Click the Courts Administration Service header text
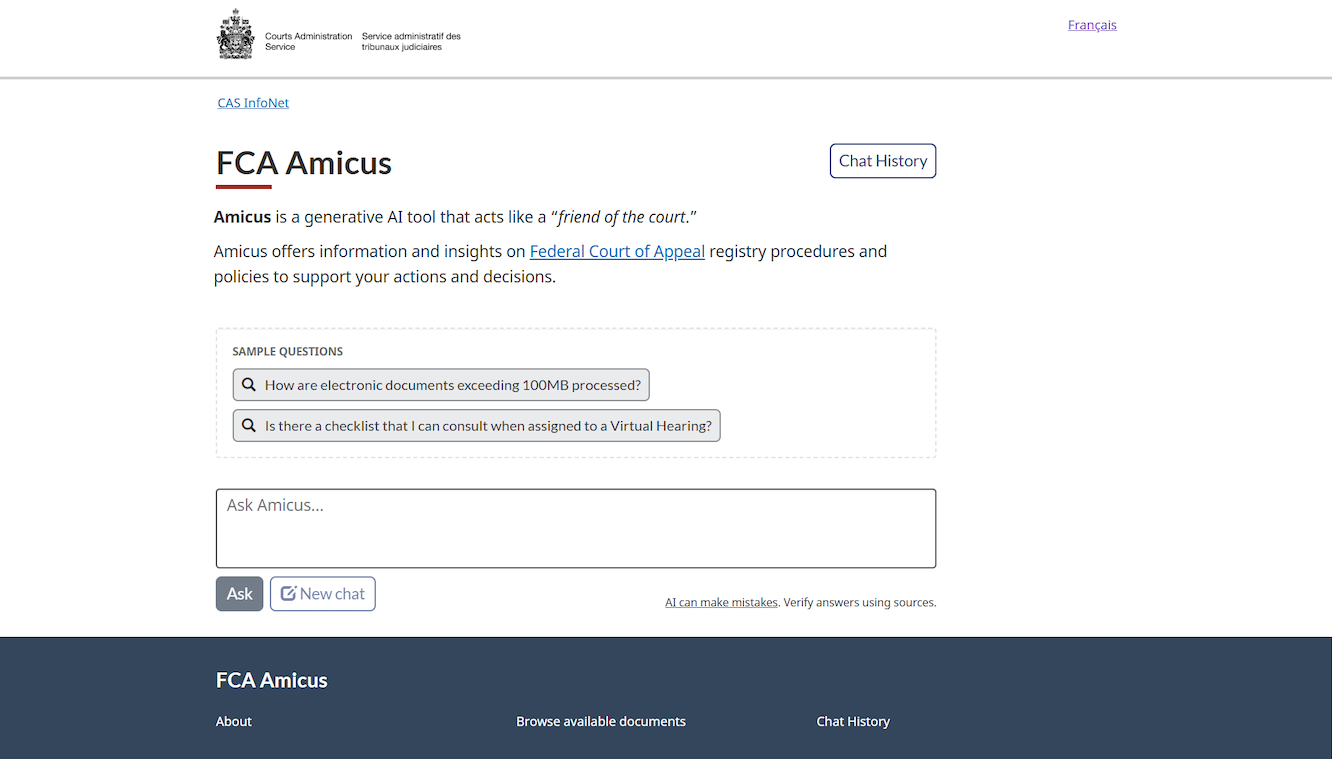Viewport: 1332px width, 759px height. click(x=308, y=41)
